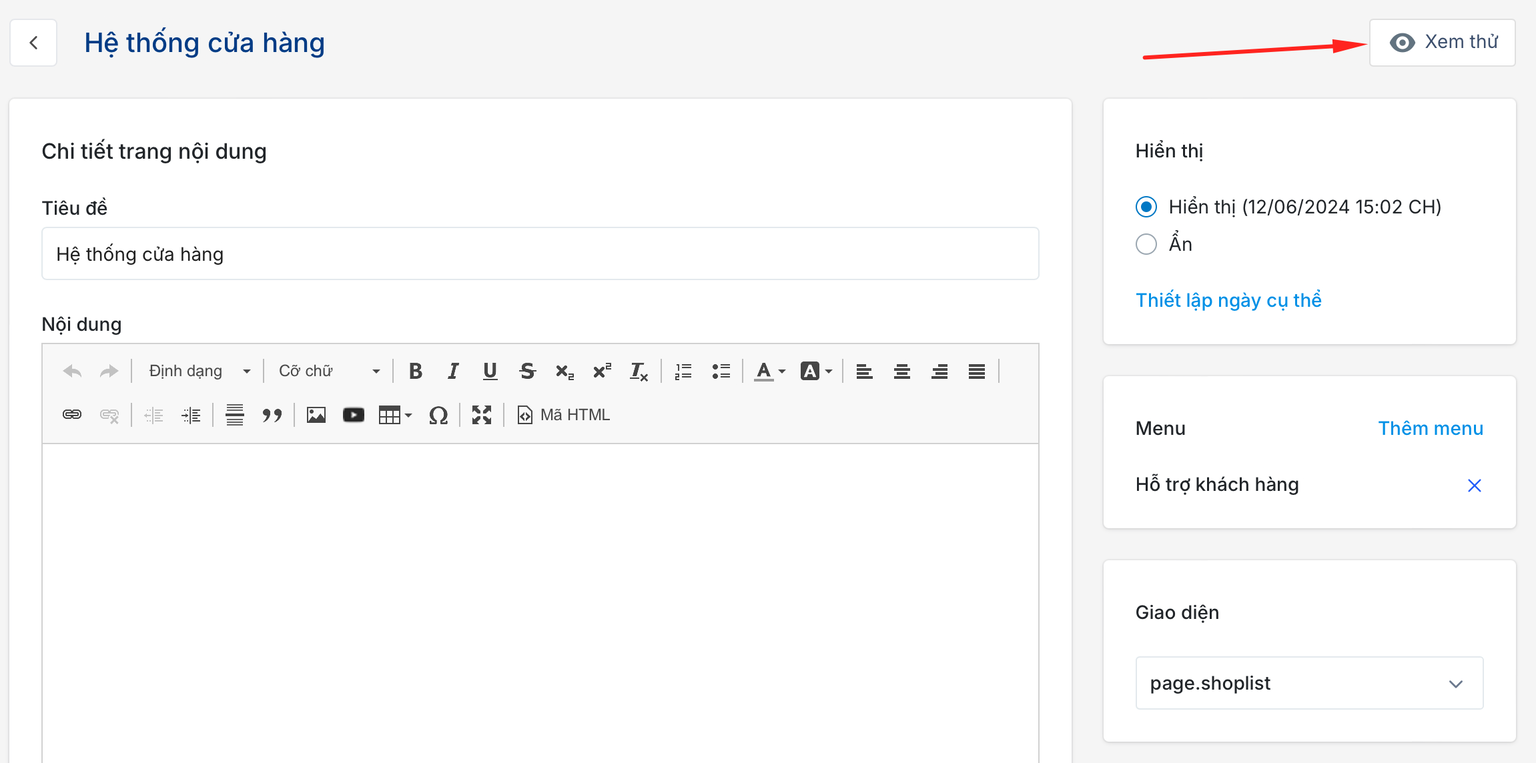1536x763 pixels.
Task: Click the Bold formatting icon
Action: 416,371
